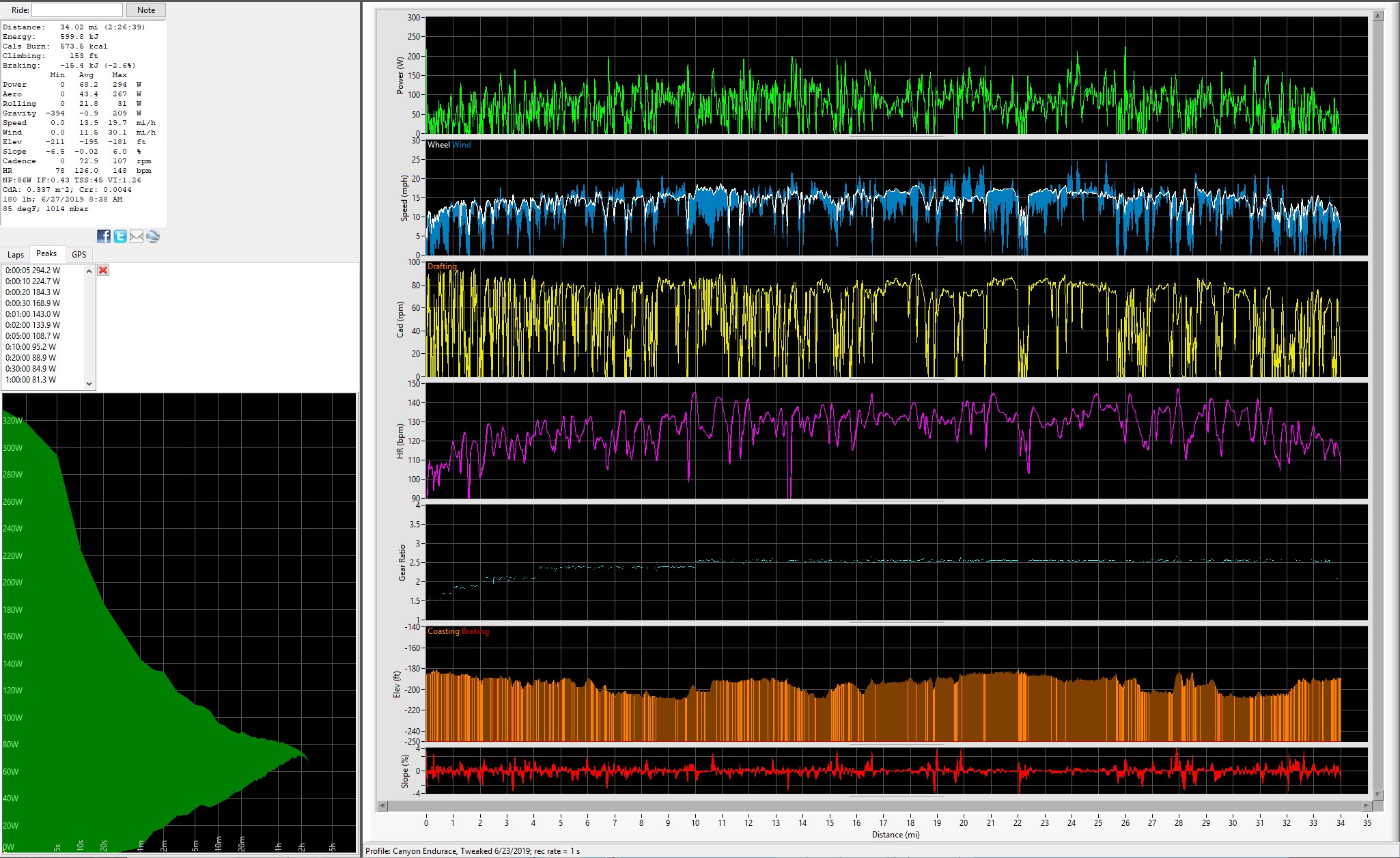Switch to the Laps tab

(x=16, y=255)
